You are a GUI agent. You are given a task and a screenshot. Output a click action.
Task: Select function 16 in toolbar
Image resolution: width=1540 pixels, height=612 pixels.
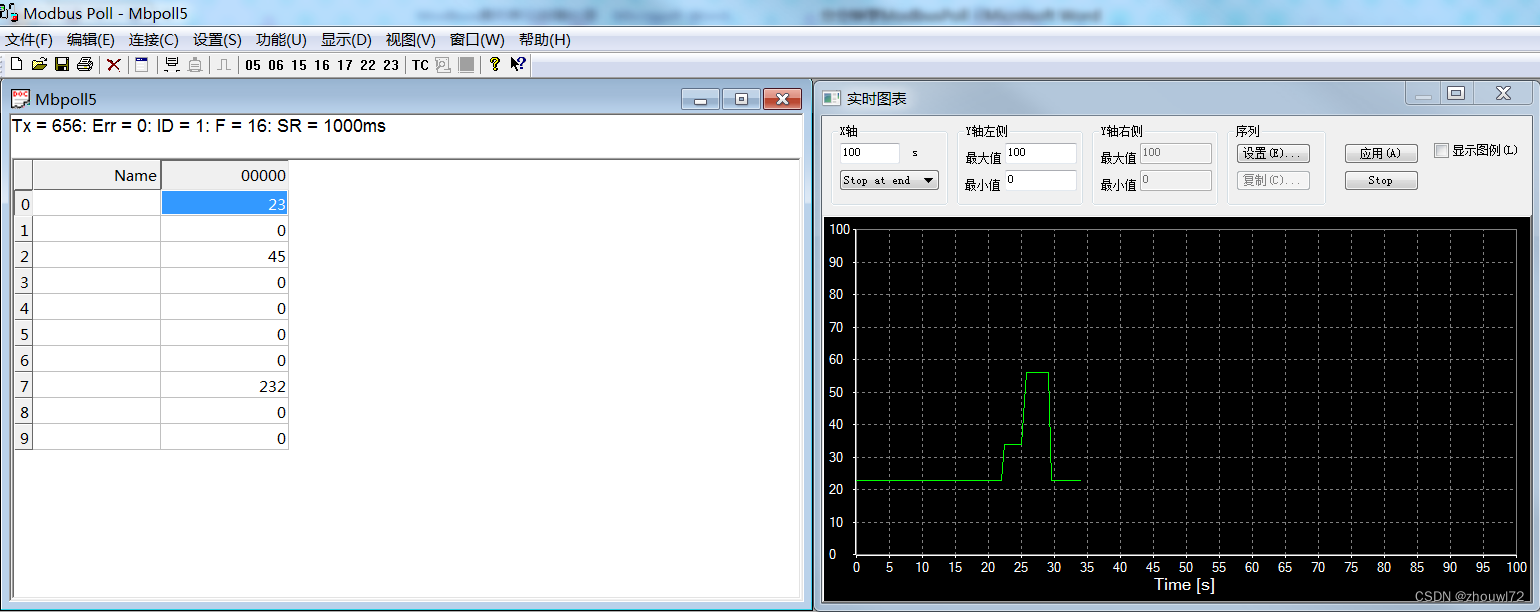tap(322, 65)
